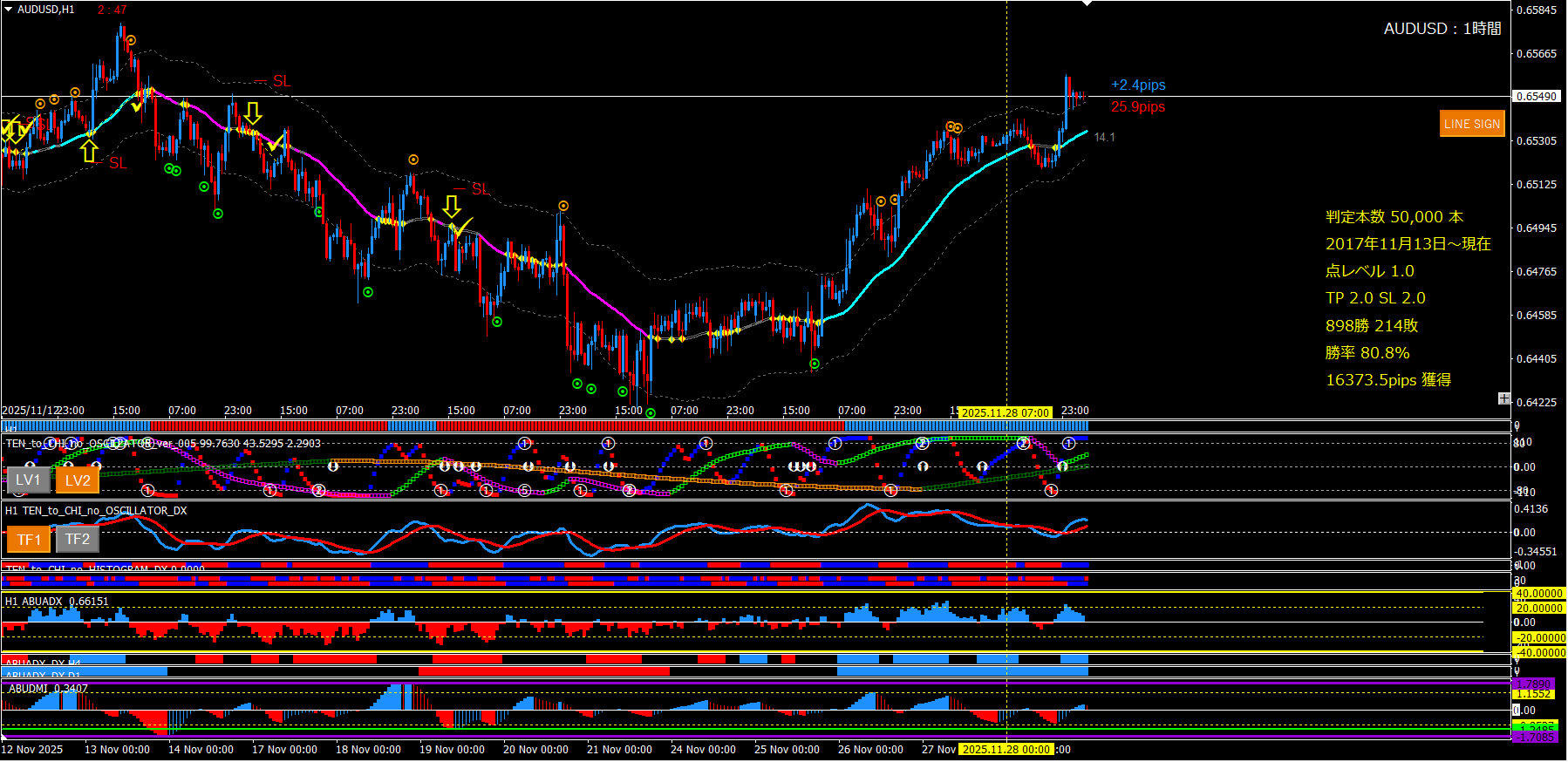Switch to the TF2 timeframe button
The width and height of the screenshot is (1568, 762).
(78, 540)
